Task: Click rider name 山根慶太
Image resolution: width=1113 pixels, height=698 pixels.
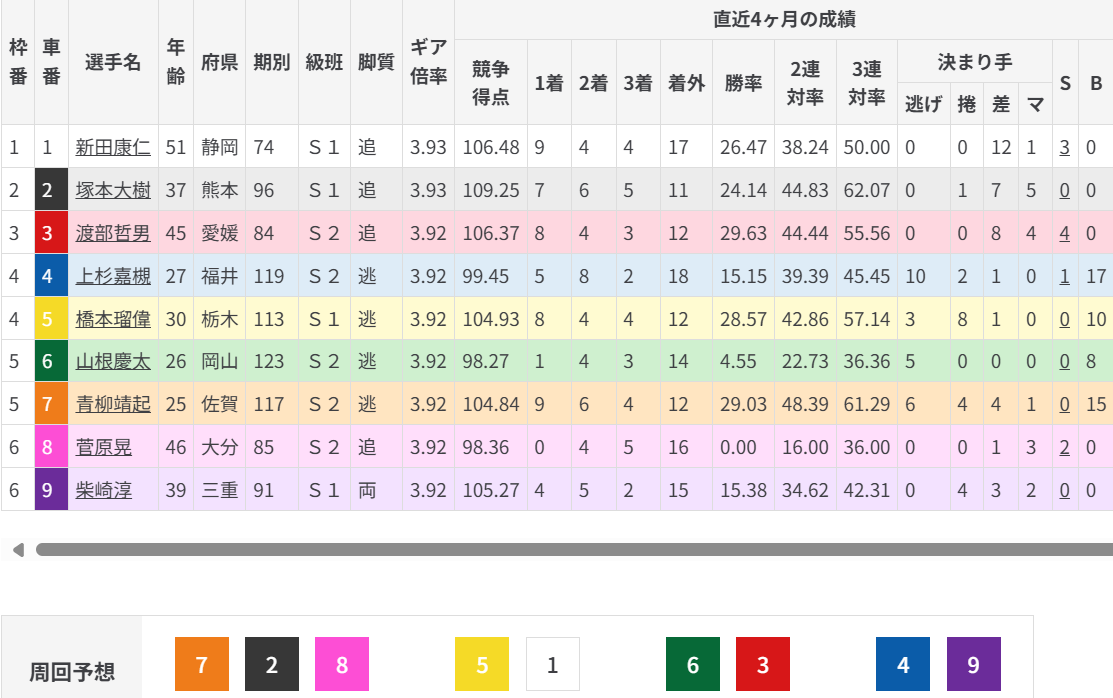Action: point(113,362)
